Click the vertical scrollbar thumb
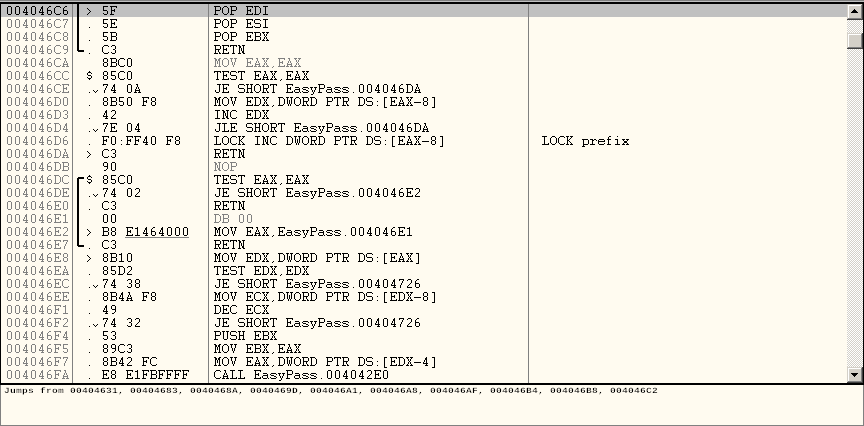 pyautogui.click(x=855, y=41)
